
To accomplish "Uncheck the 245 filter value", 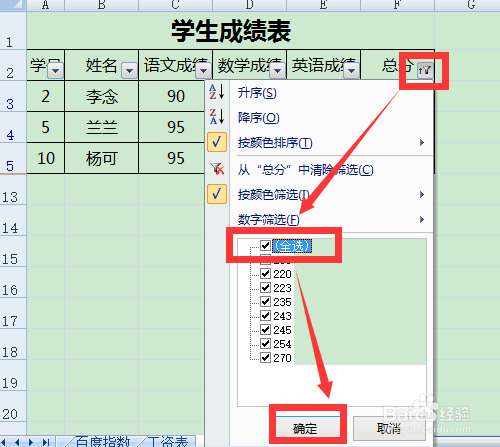I will [265, 330].
